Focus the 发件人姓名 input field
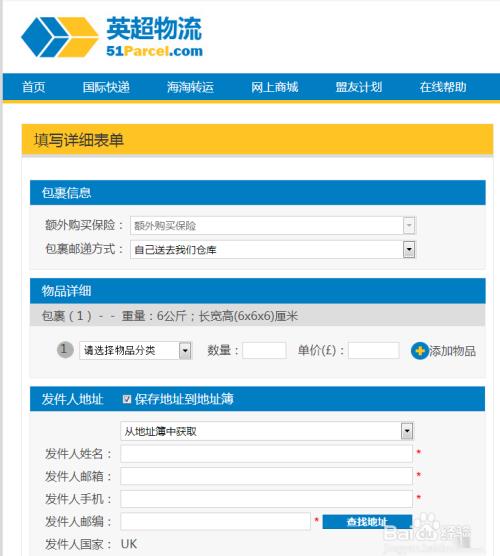The width and height of the screenshot is (500, 556). pos(266,454)
